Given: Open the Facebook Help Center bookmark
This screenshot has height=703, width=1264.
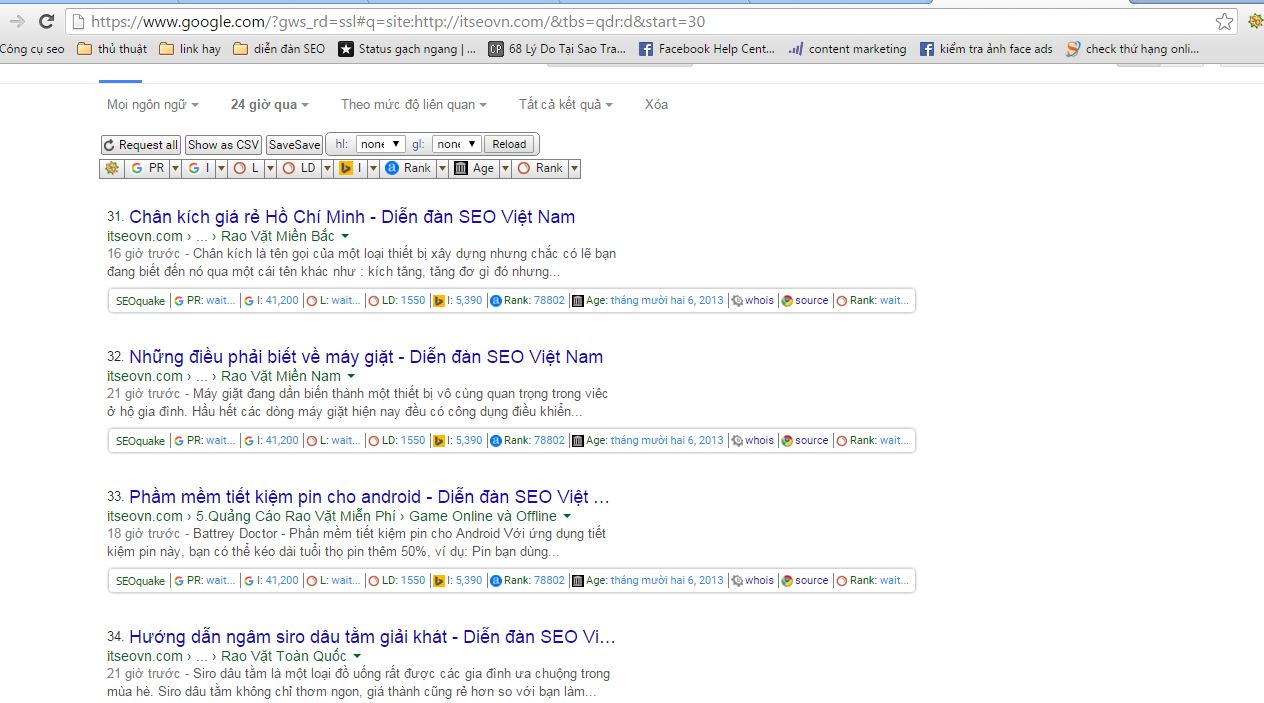Looking at the screenshot, I should 706,48.
